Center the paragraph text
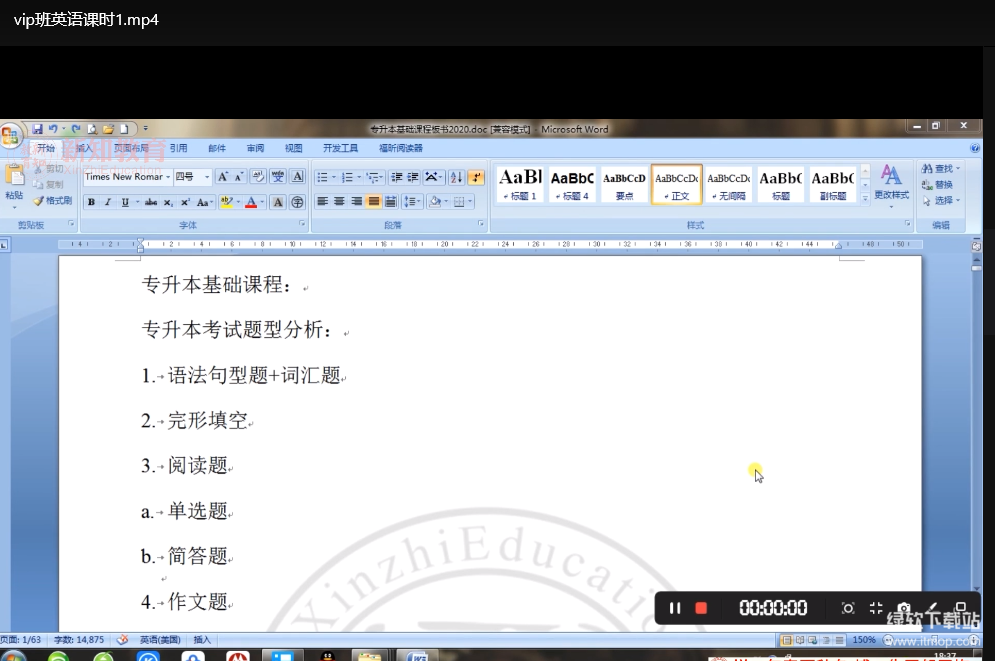The width and height of the screenshot is (995, 661). (339, 202)
